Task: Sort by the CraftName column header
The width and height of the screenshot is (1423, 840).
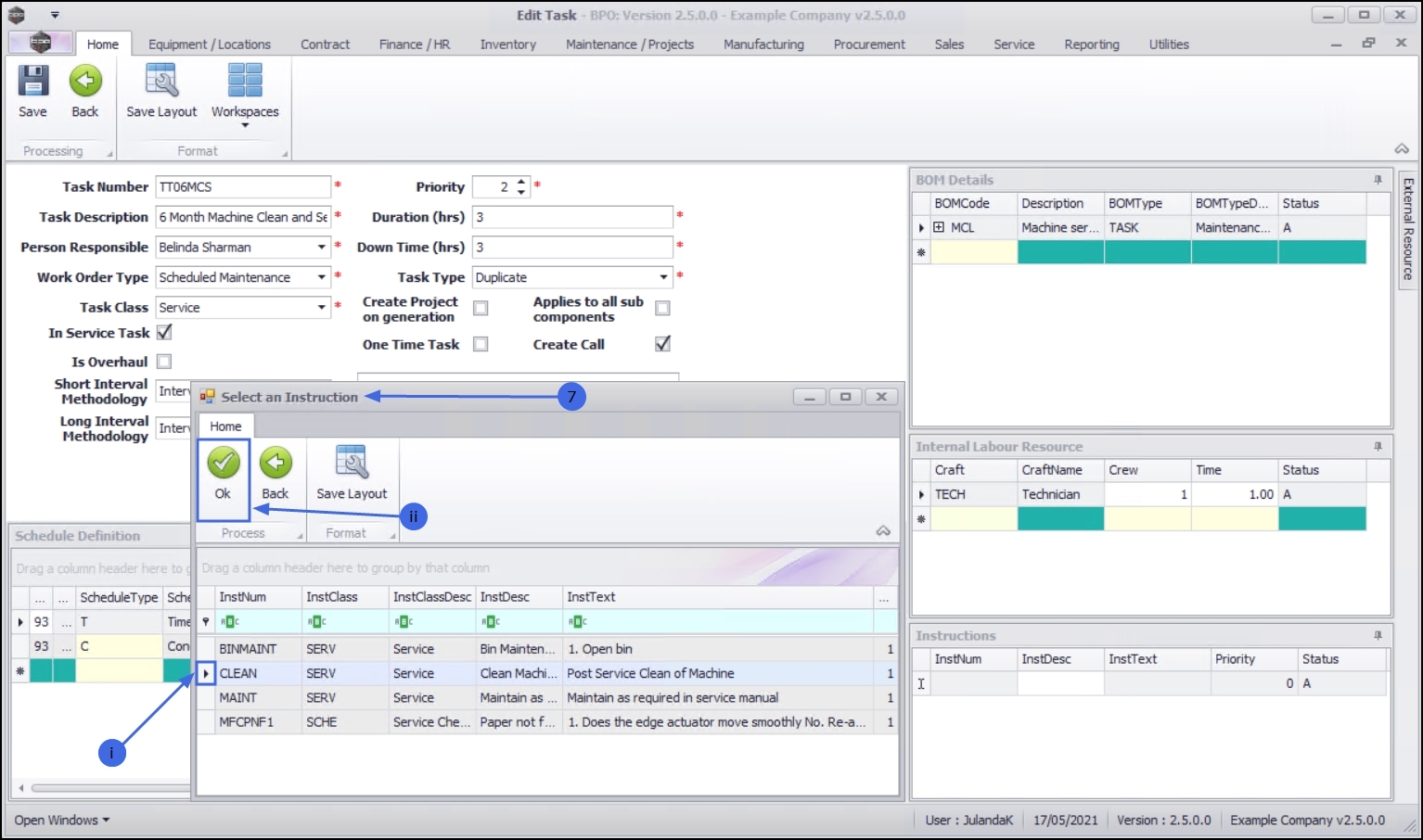Action: point(1061,470)
